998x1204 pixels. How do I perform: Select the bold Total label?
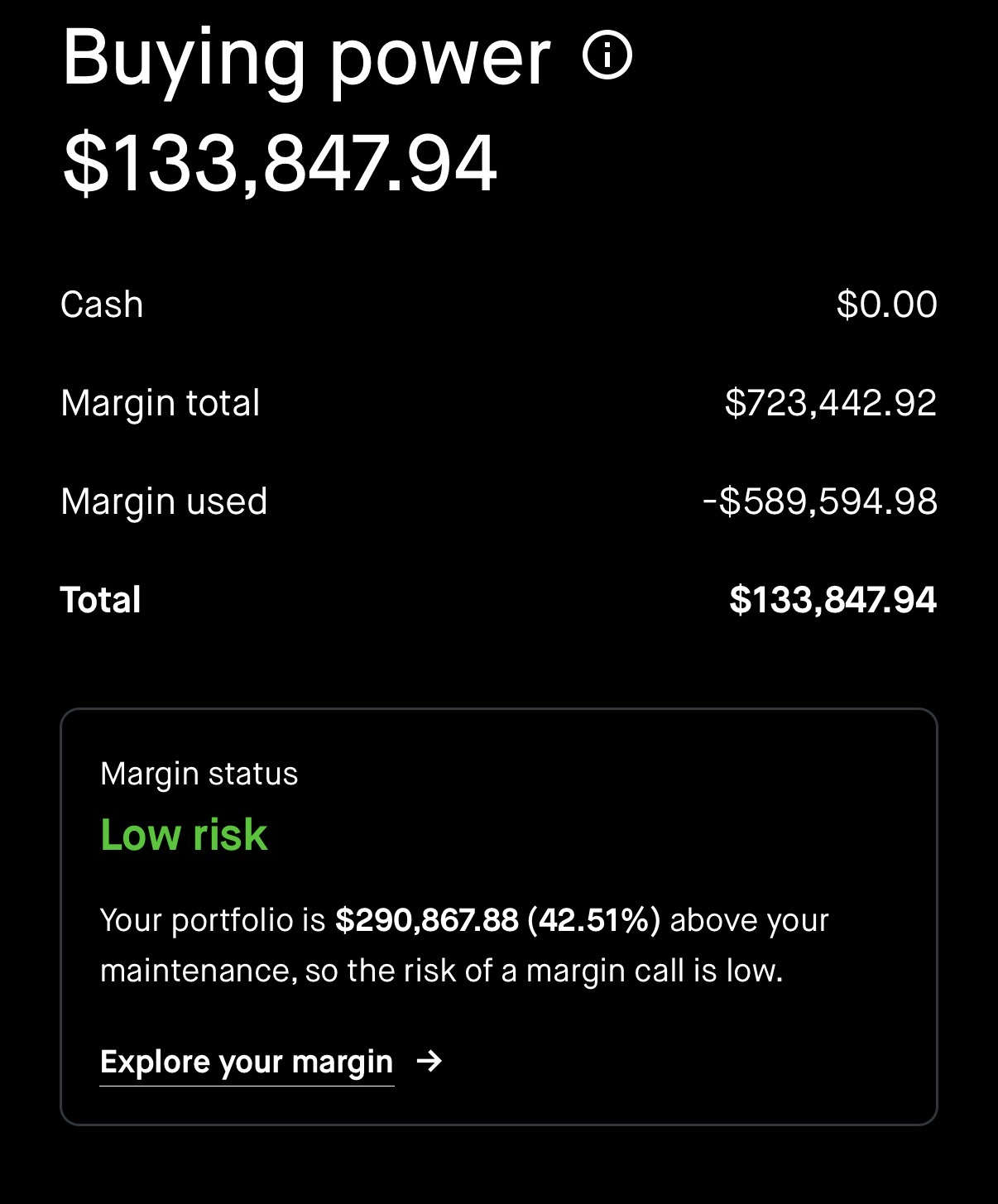coord(101,600)
